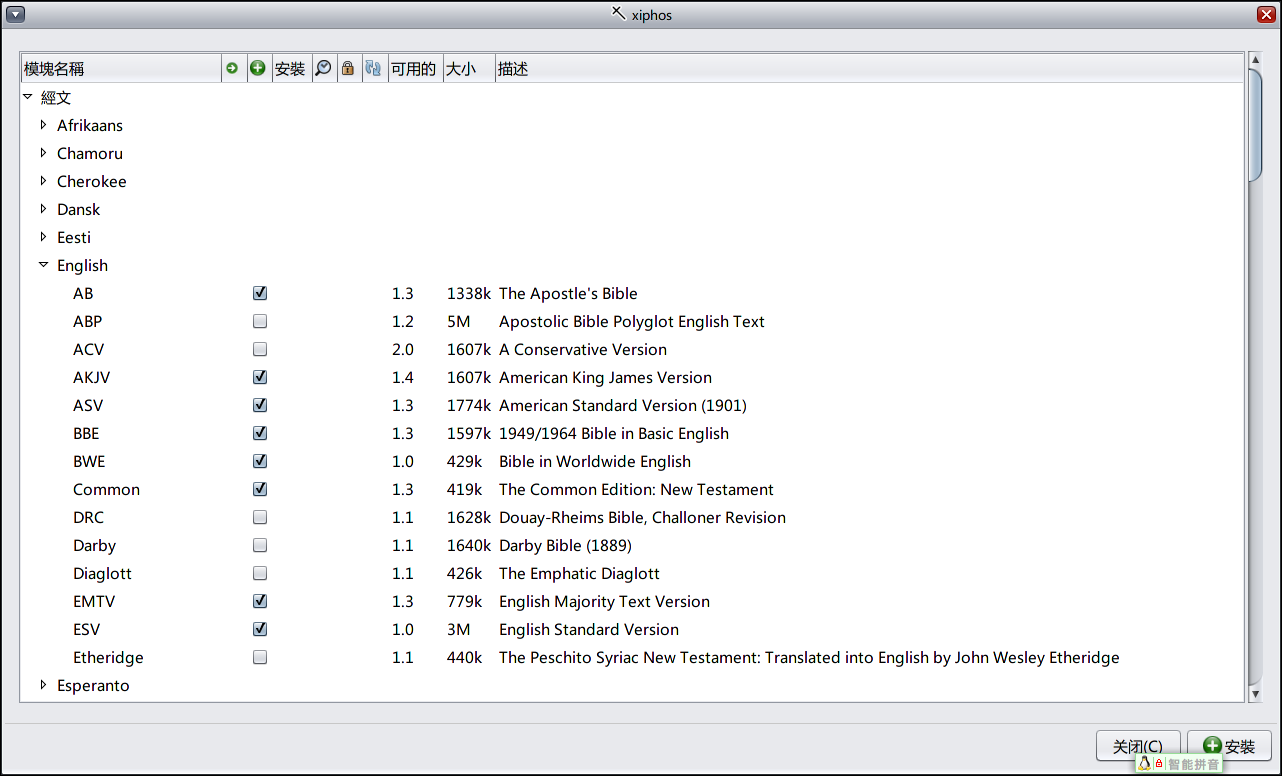Check the Etheridge module checkbox

(260, 657)
